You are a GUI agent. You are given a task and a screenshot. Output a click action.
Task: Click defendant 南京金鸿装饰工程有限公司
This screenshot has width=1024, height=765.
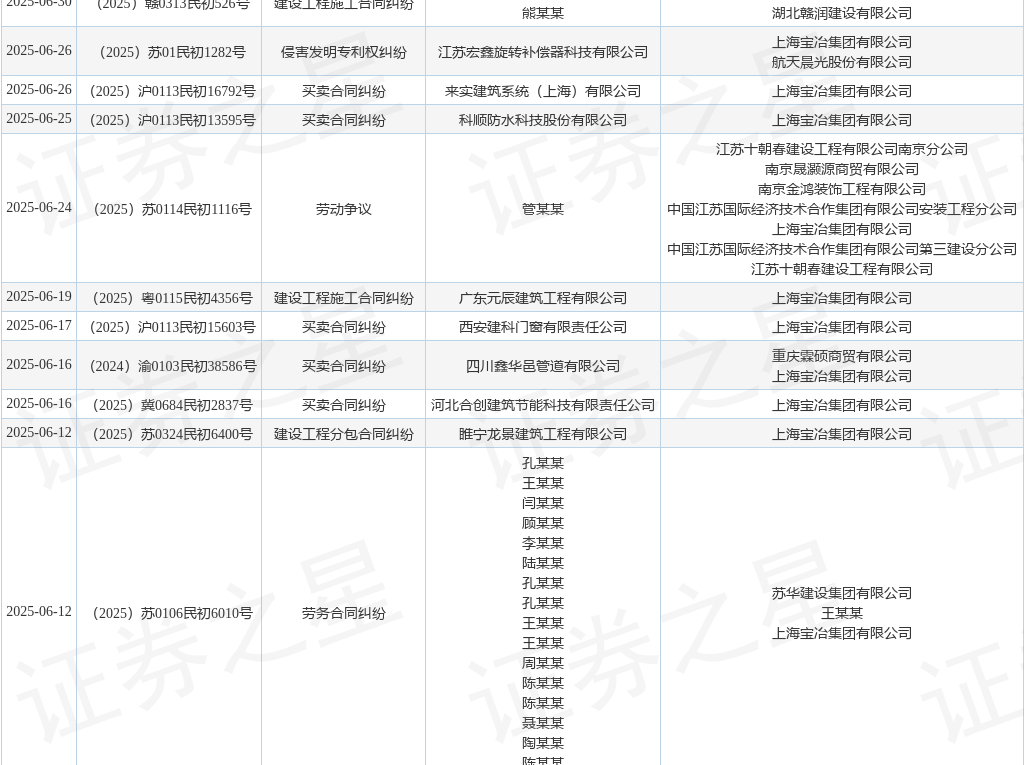coord(842,189)
